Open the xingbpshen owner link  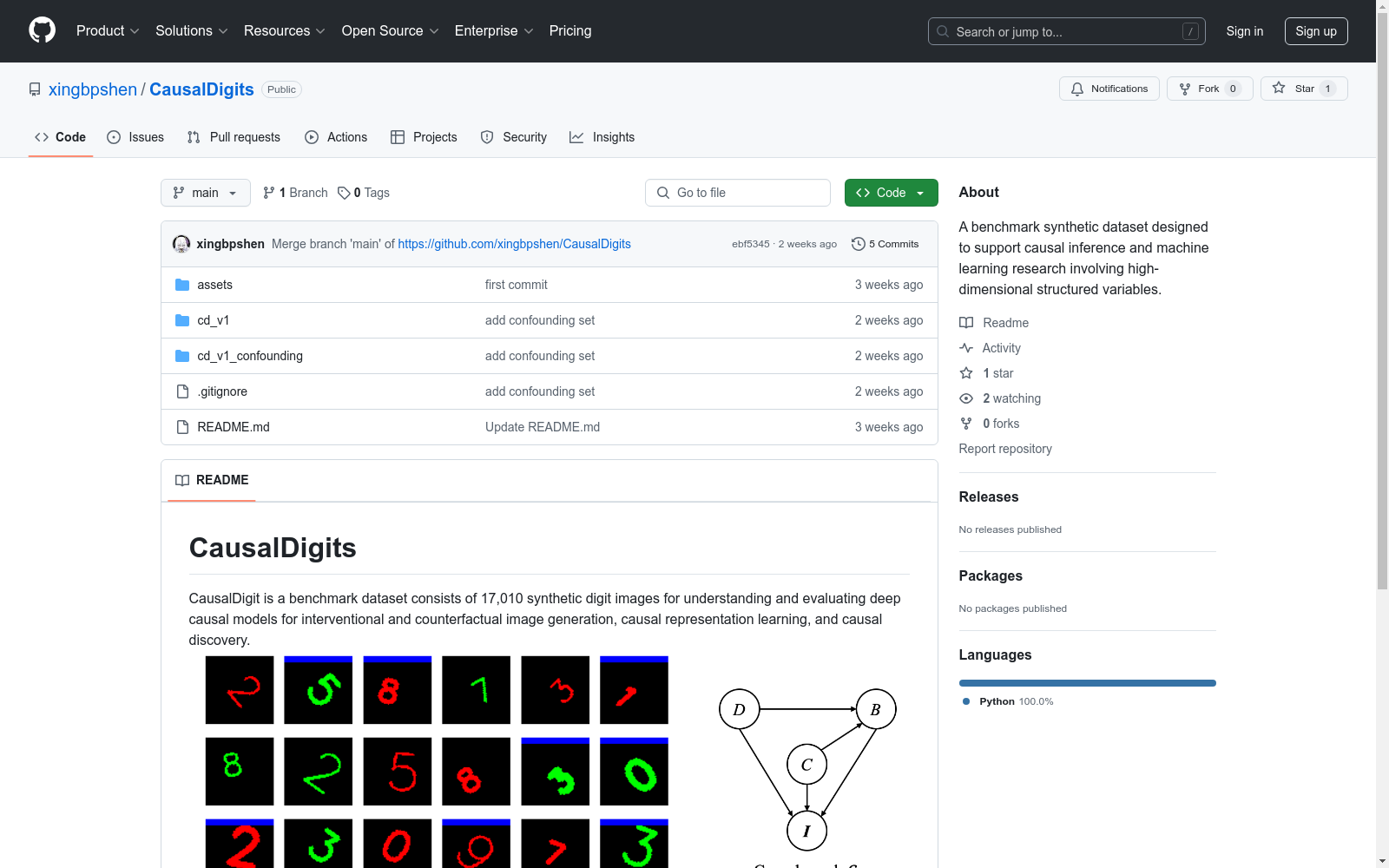pos(93,89)
